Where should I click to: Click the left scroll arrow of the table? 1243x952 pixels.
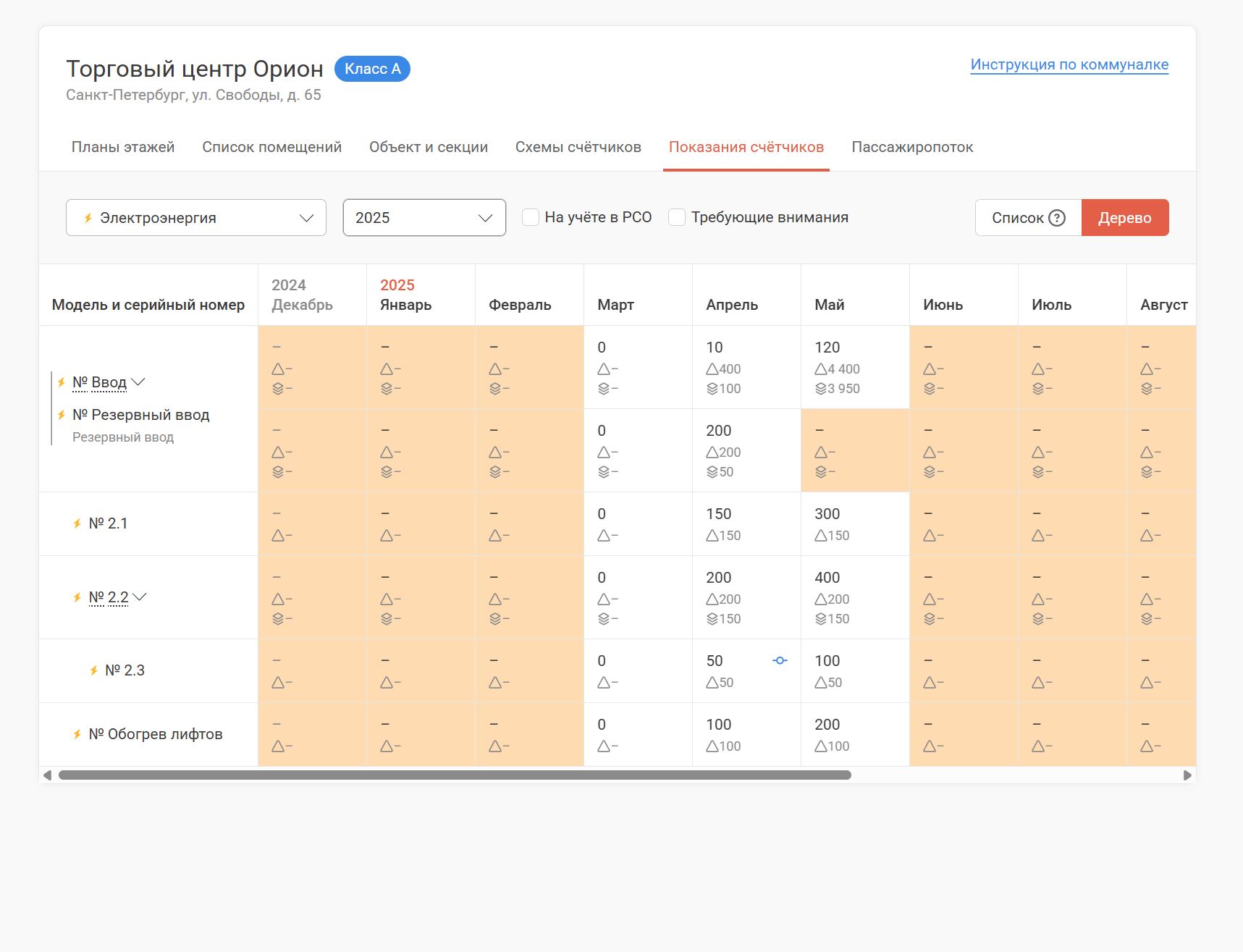click(x=48, y=775)
